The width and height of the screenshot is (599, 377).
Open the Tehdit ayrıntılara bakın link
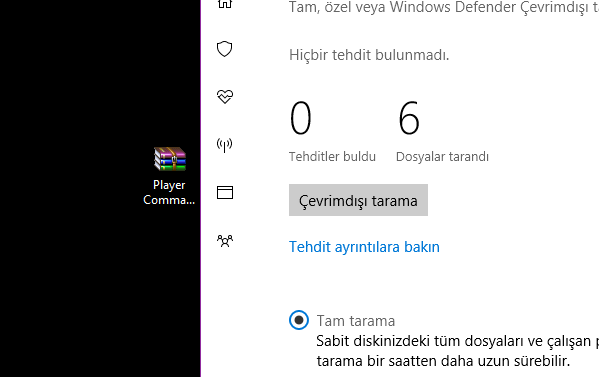tap(364, 247)
